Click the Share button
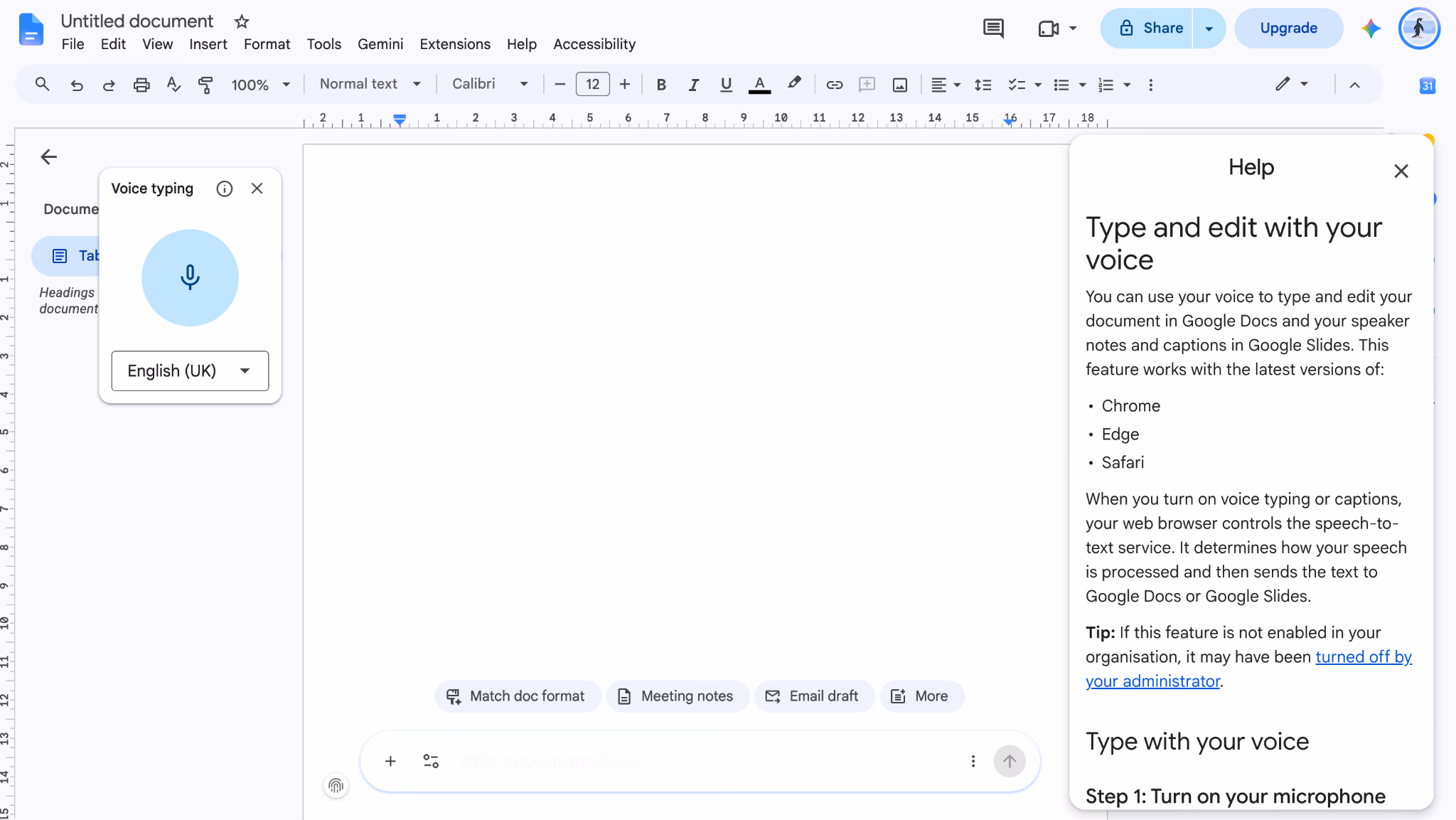 tap(1147, 28)
